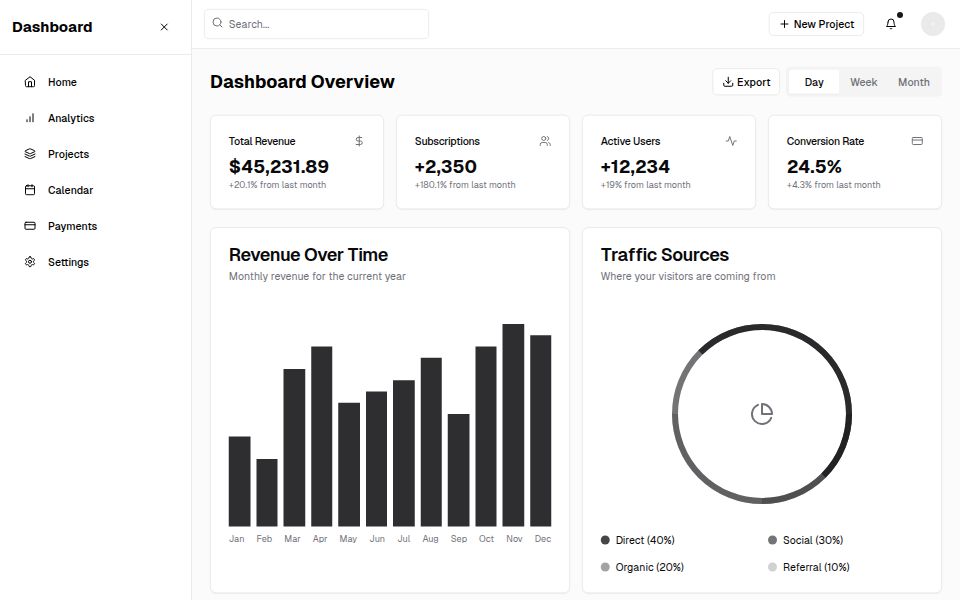The image size is (960, 600).
Task: Open the Analytics section from the sidebar
Action: 71,118
